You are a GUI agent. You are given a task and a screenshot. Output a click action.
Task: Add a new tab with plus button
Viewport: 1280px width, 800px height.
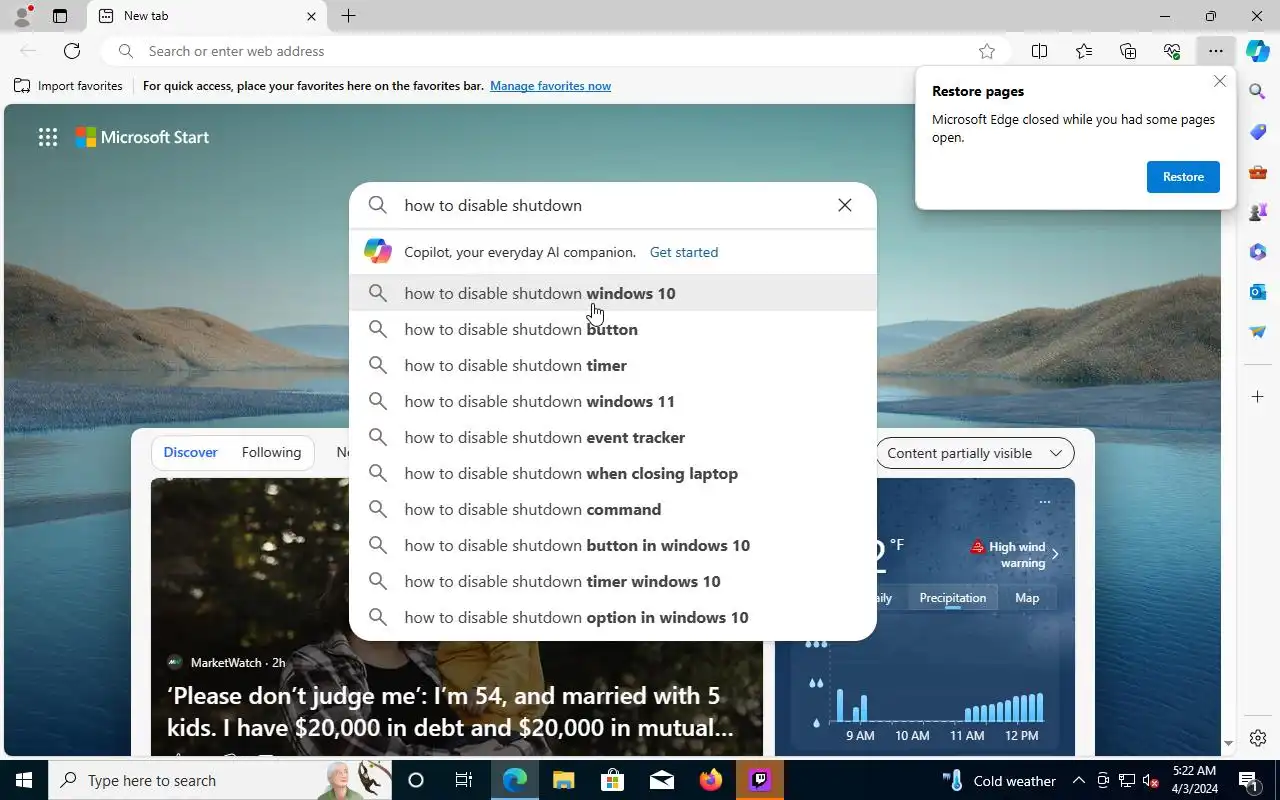[x=348, y=16]
